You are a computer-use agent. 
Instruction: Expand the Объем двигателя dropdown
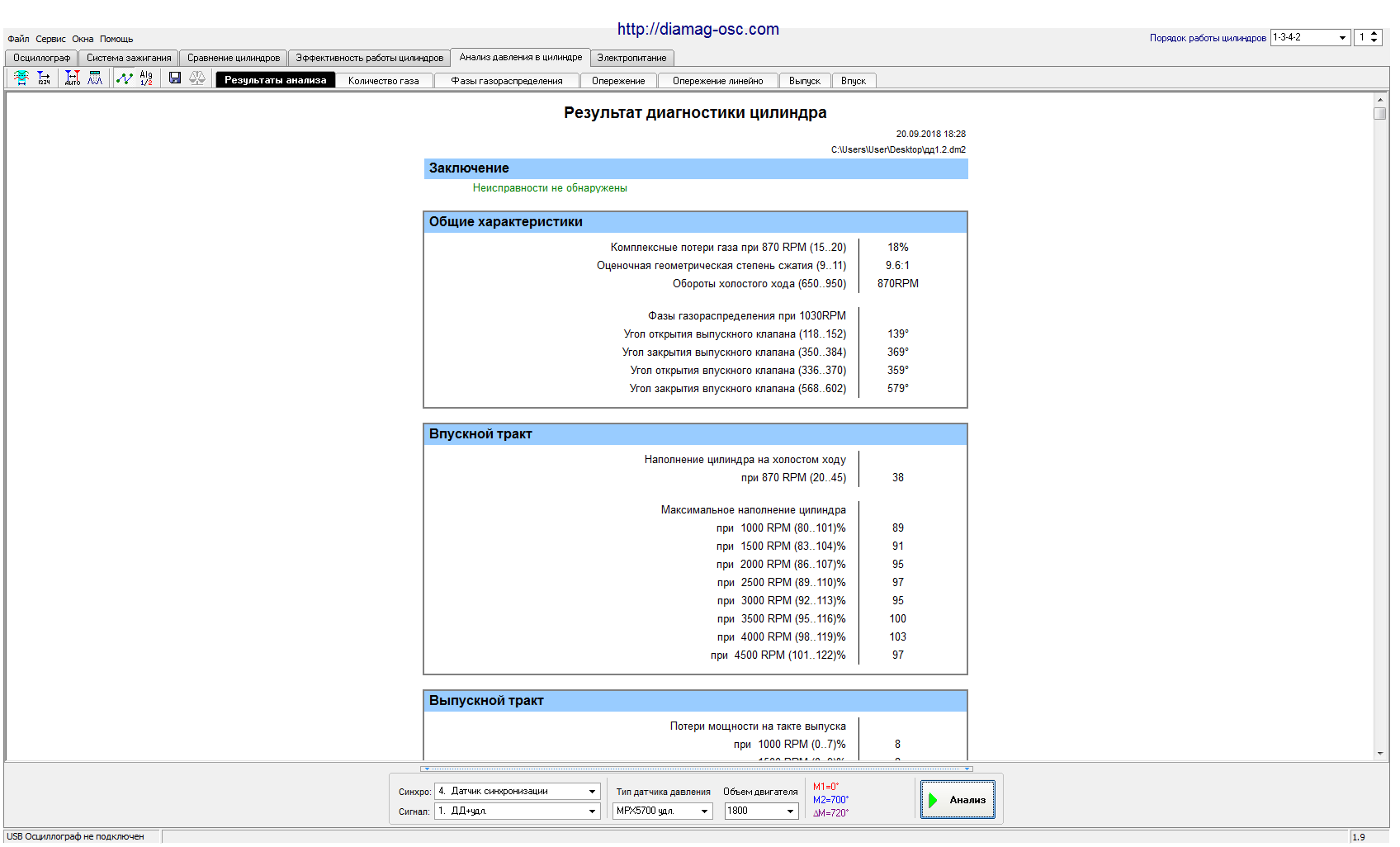pos(790,812)
